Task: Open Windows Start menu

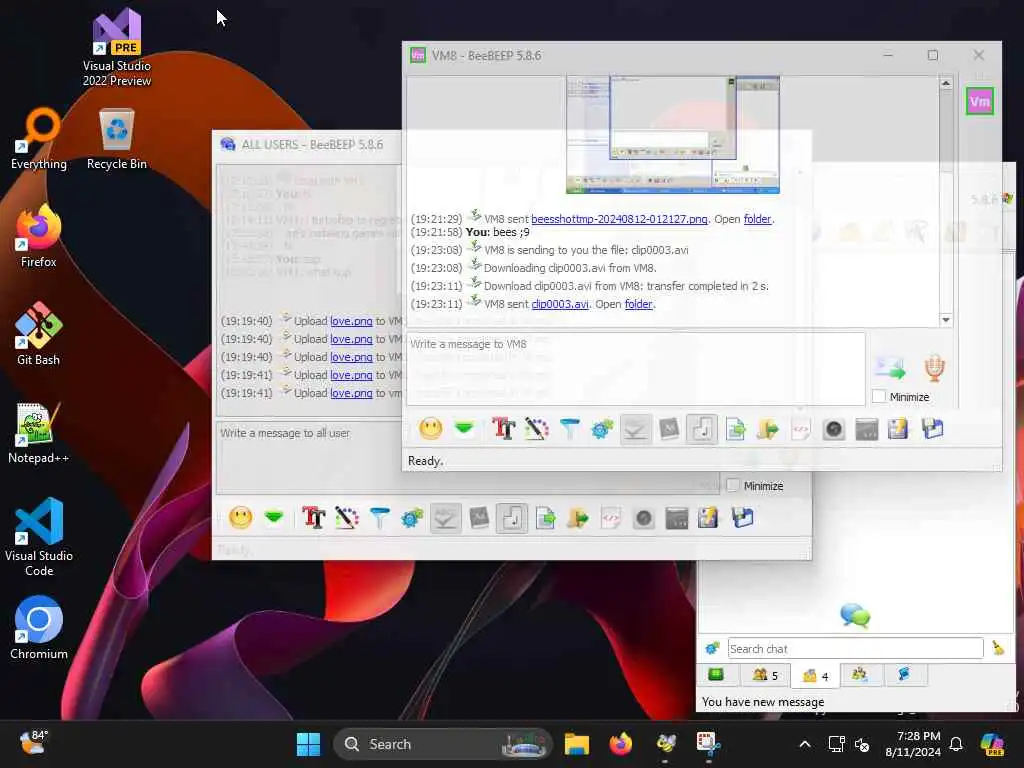Action: [x=308, y=744]
